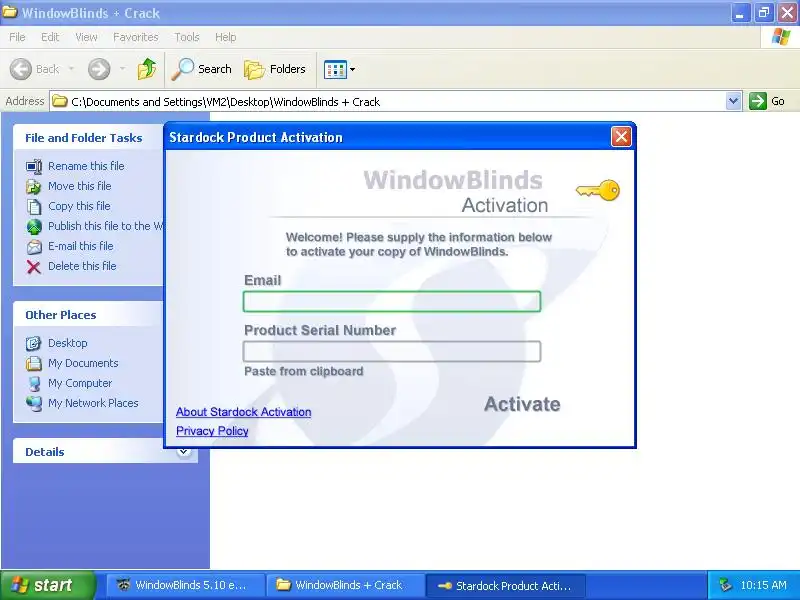Click the Delete this file link text
Image resolution: width=800 pixels, height=600 pixels.
82,266
